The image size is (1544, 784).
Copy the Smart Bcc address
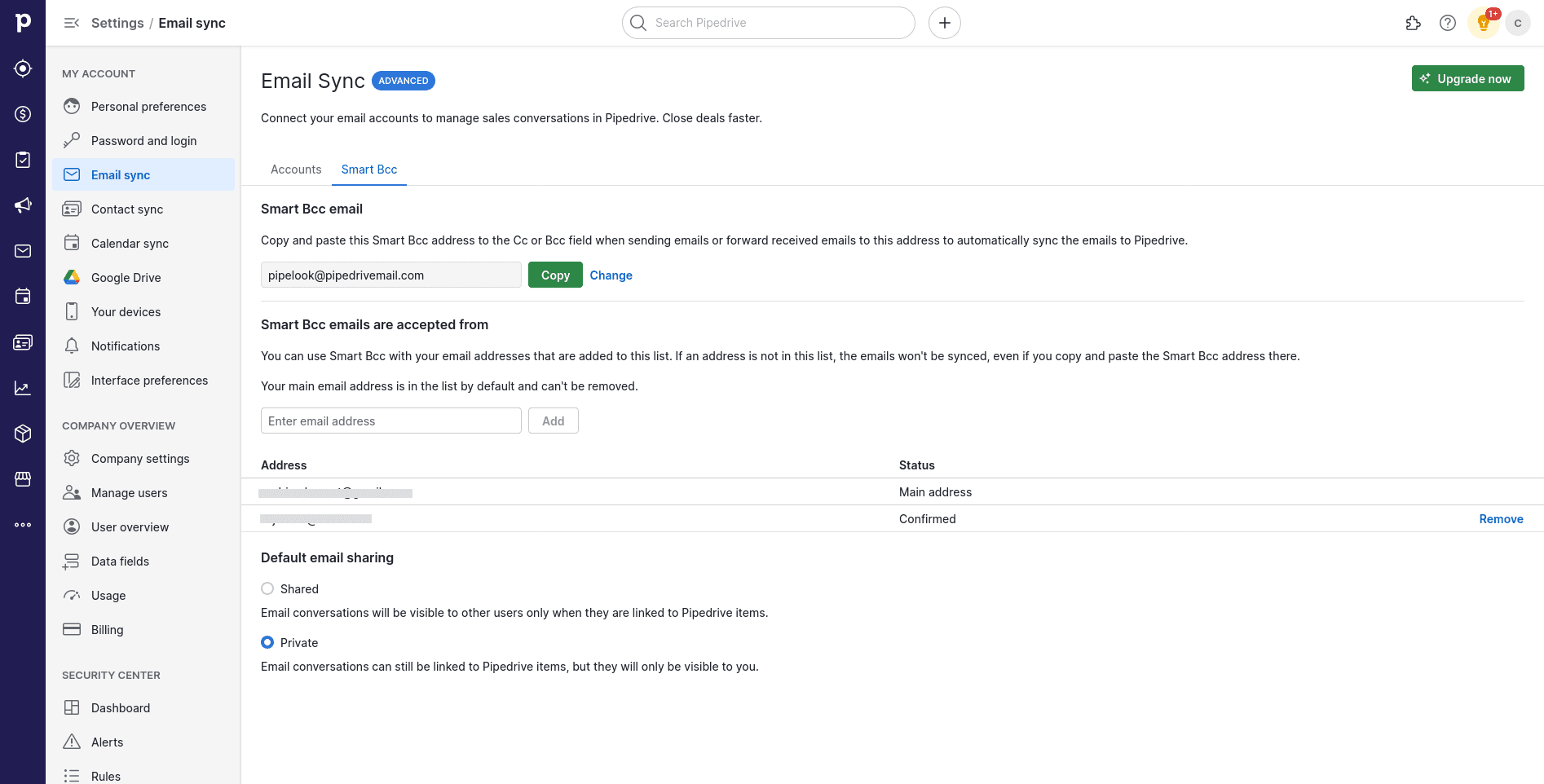[x=555, y=275]
